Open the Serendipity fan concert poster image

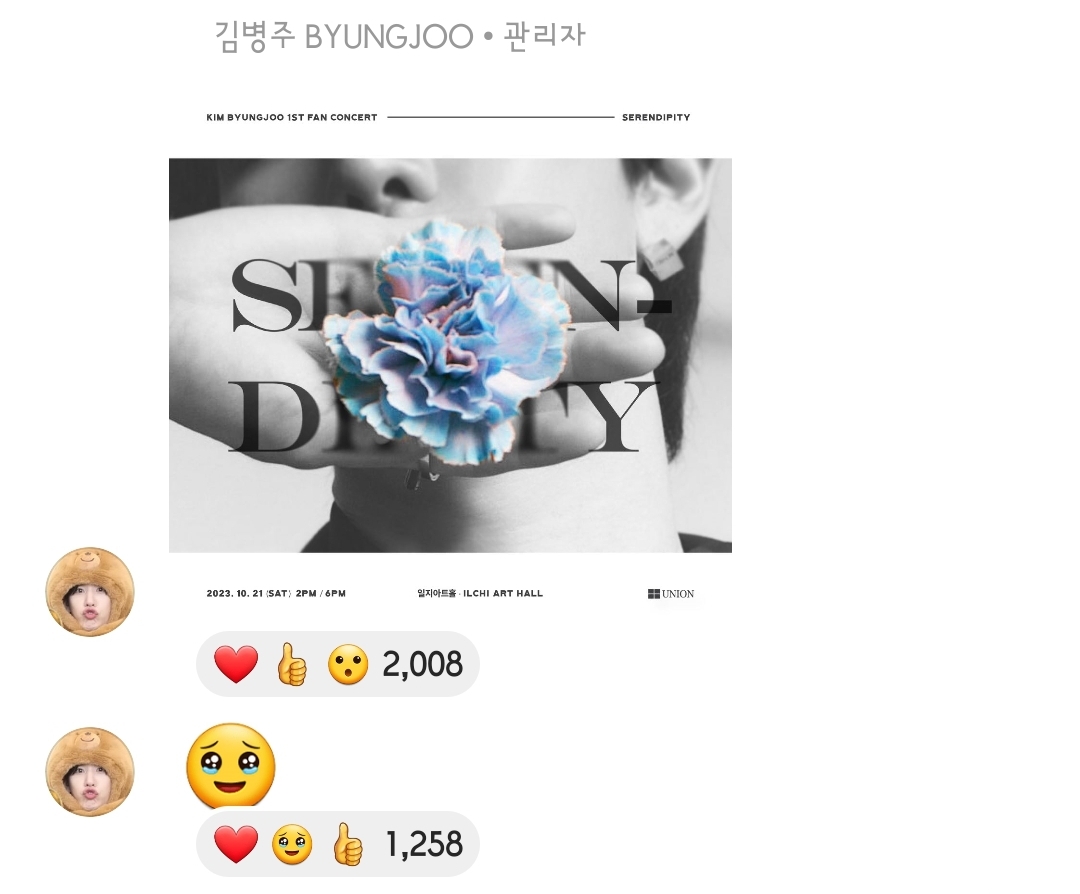[x=450, y=355]
